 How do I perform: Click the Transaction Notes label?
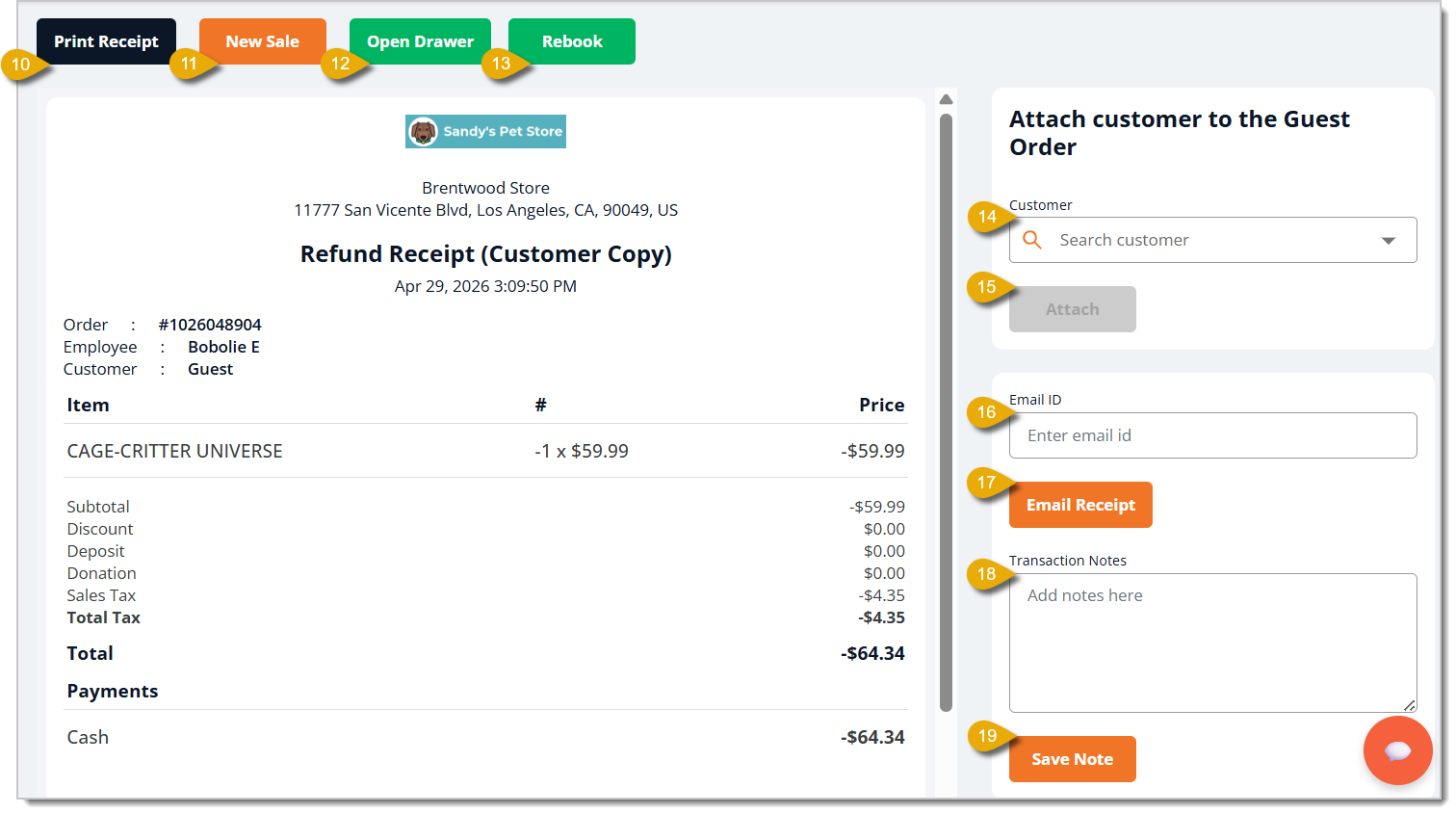point(1067,561)
